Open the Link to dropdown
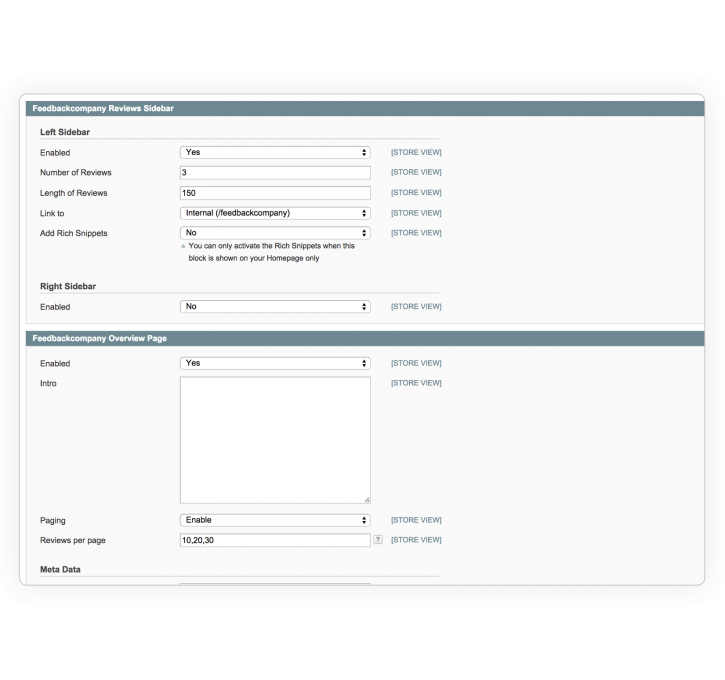 (x=275, y=213)
